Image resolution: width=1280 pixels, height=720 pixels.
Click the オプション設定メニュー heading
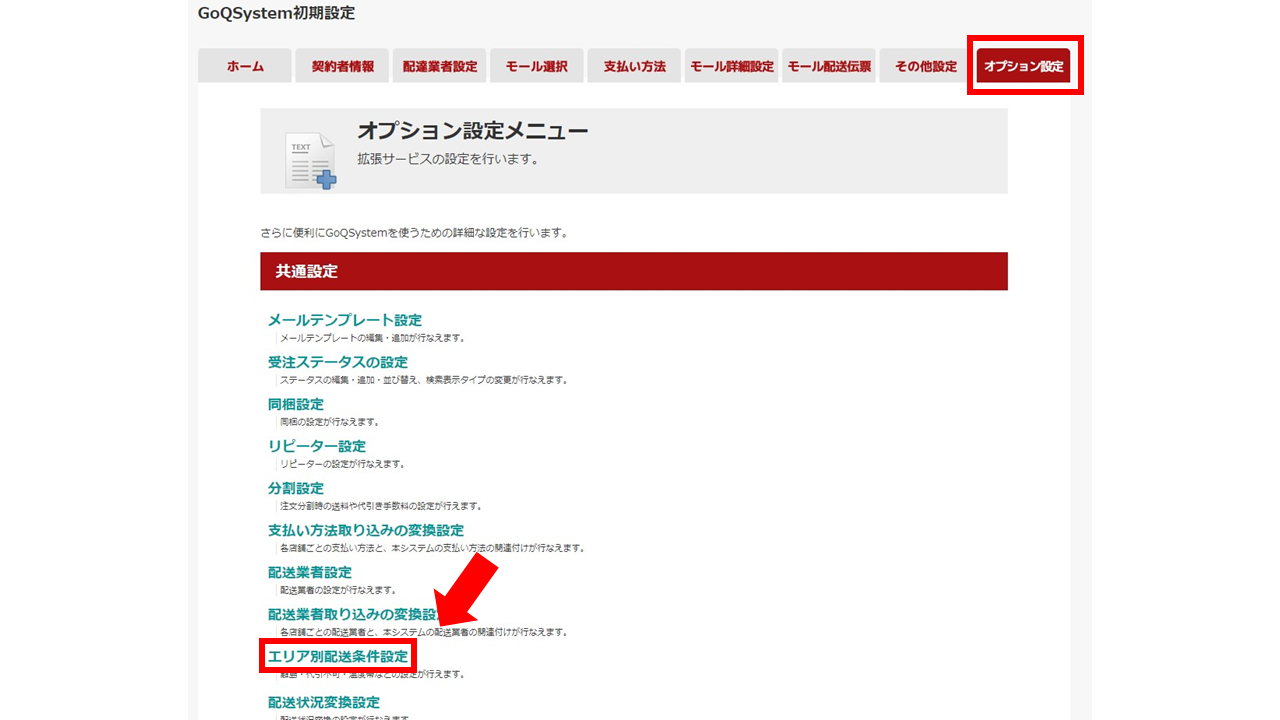tap(473, 131)
